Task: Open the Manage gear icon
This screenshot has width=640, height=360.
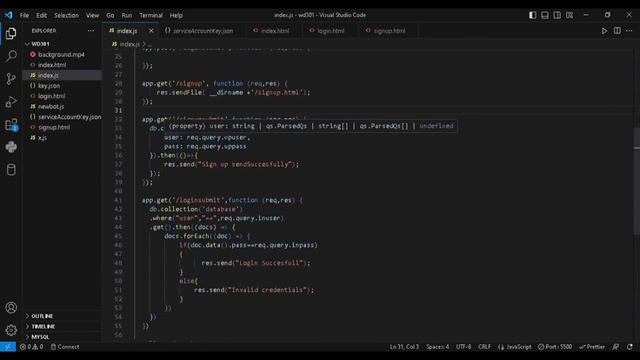Action: click(x=11, y=330)
